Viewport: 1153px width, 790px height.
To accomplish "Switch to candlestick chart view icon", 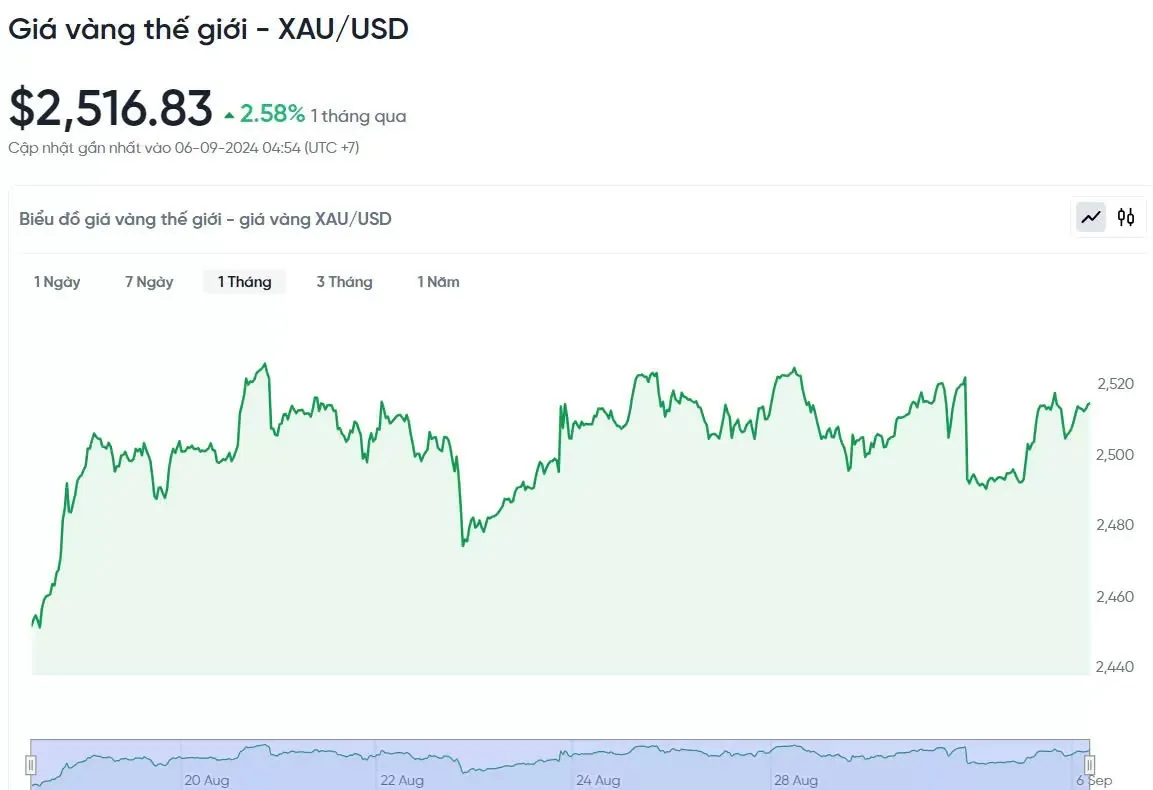I will (1126, 217).
